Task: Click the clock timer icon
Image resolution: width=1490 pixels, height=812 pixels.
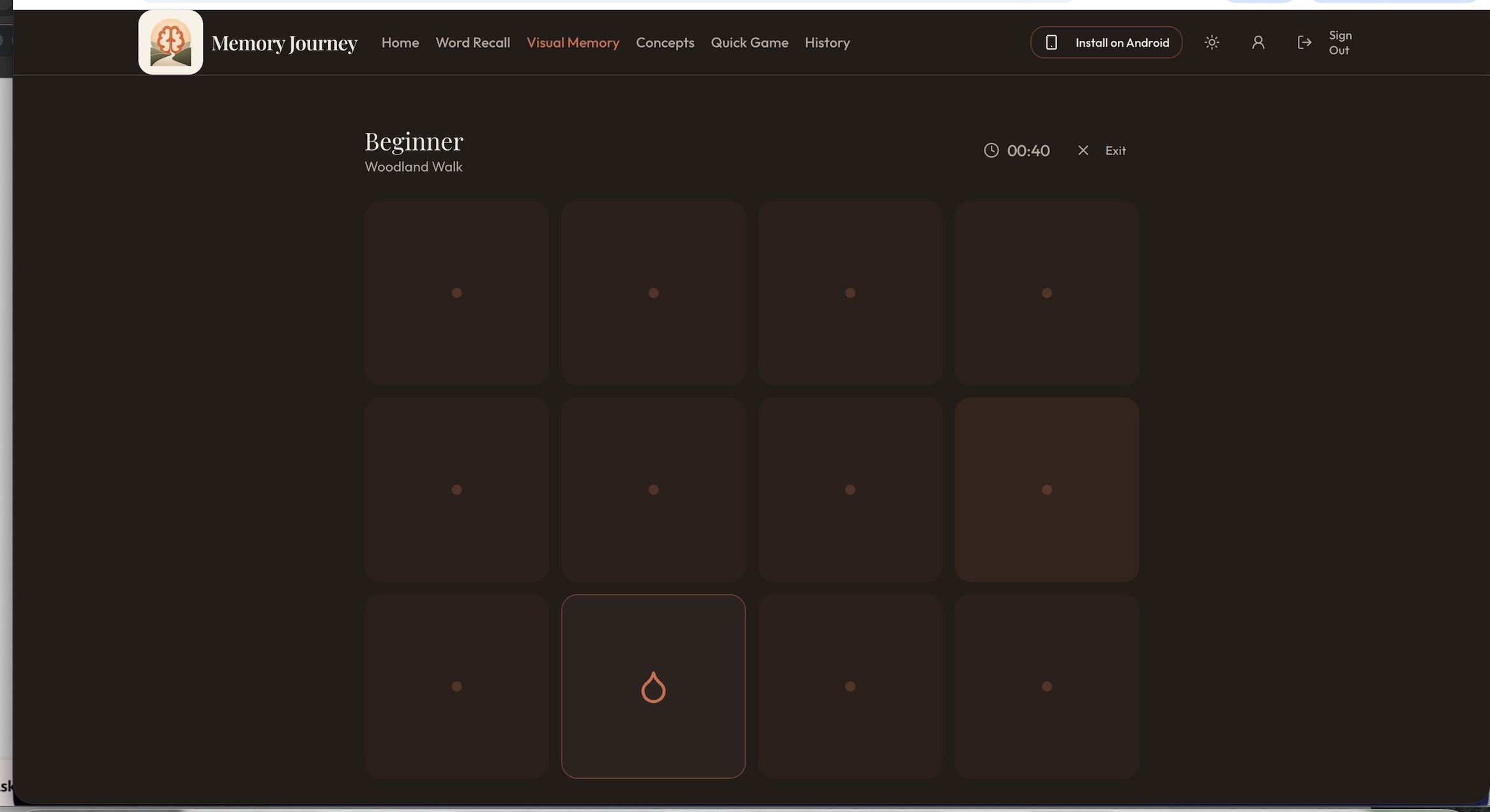Action: tap(991, 150)
